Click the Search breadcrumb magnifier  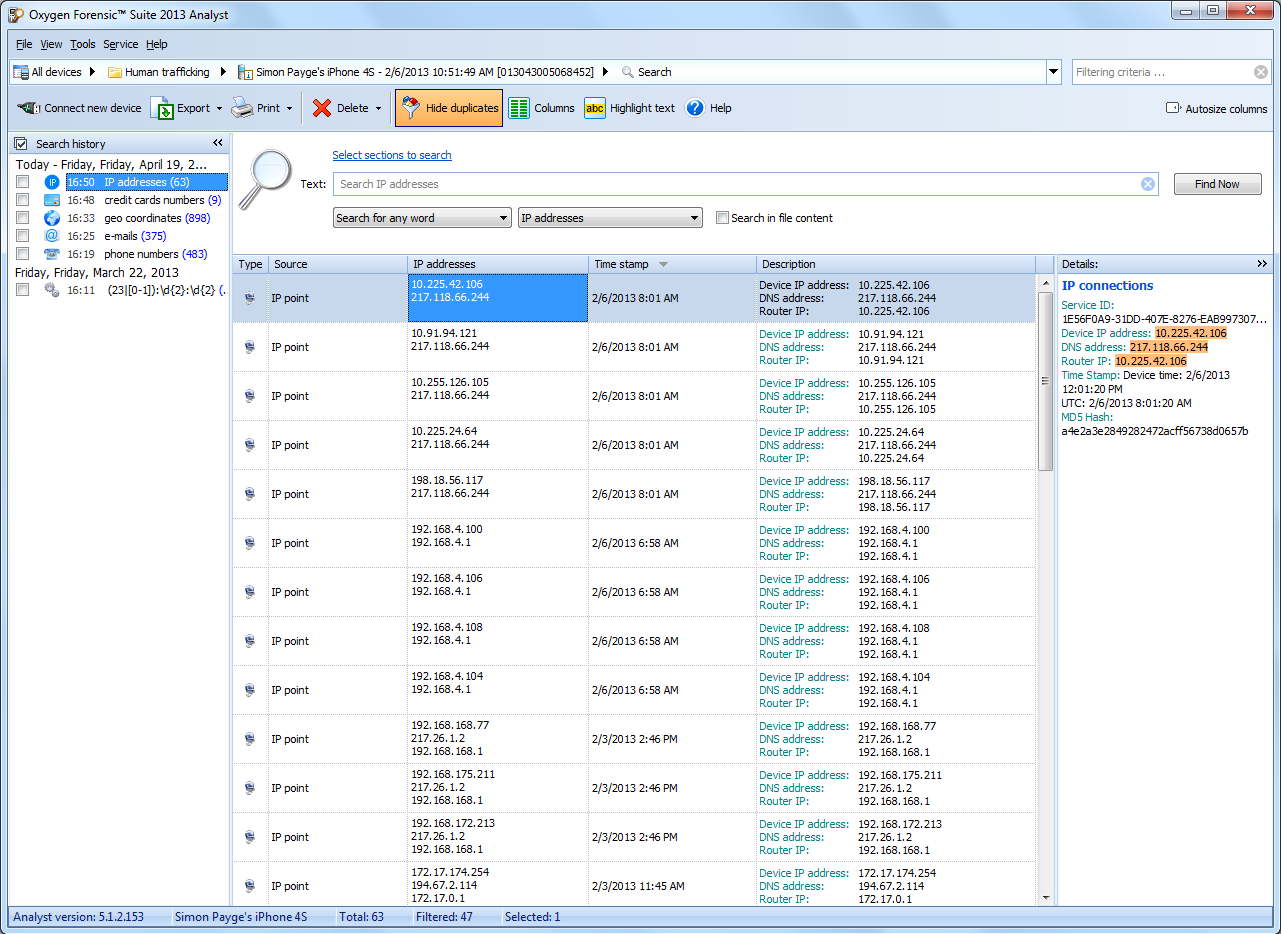click(x=628, y=72)
